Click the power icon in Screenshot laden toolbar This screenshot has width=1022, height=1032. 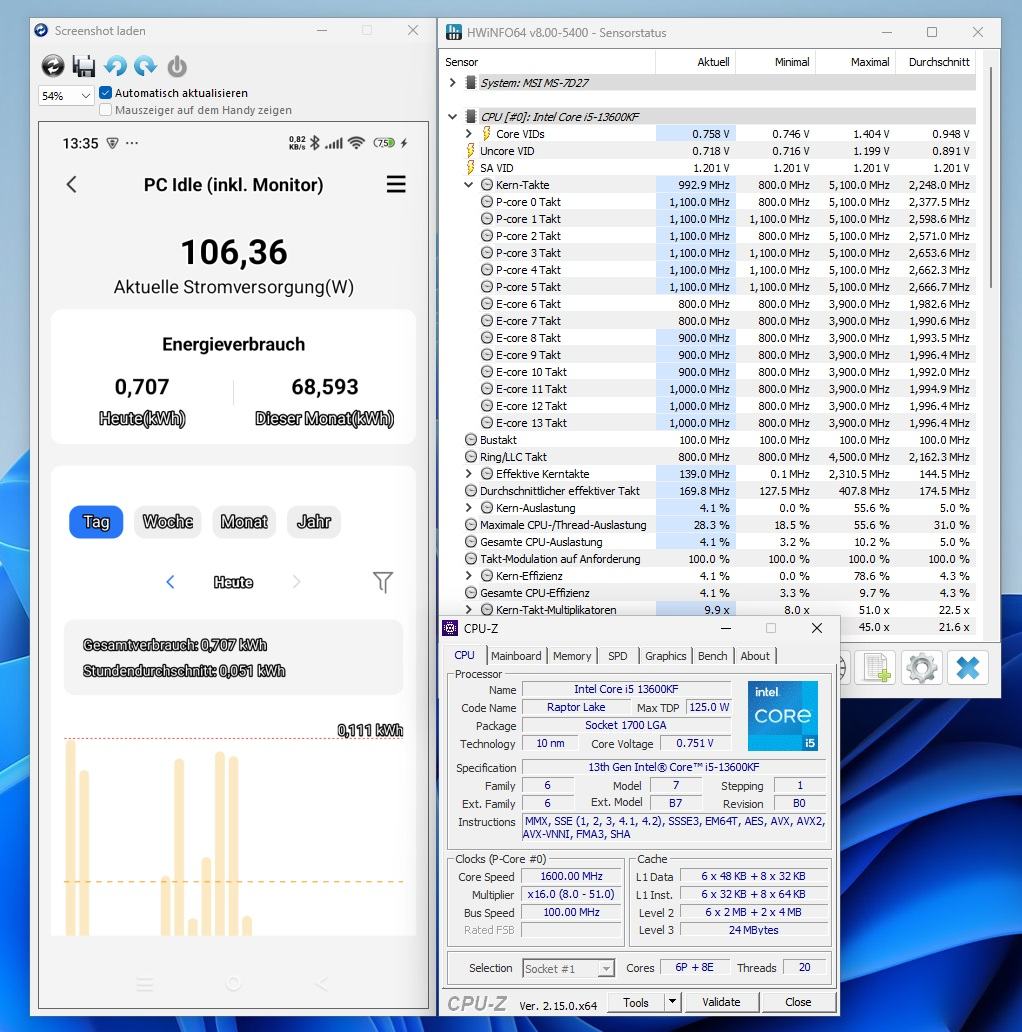(x=176, y=66)
